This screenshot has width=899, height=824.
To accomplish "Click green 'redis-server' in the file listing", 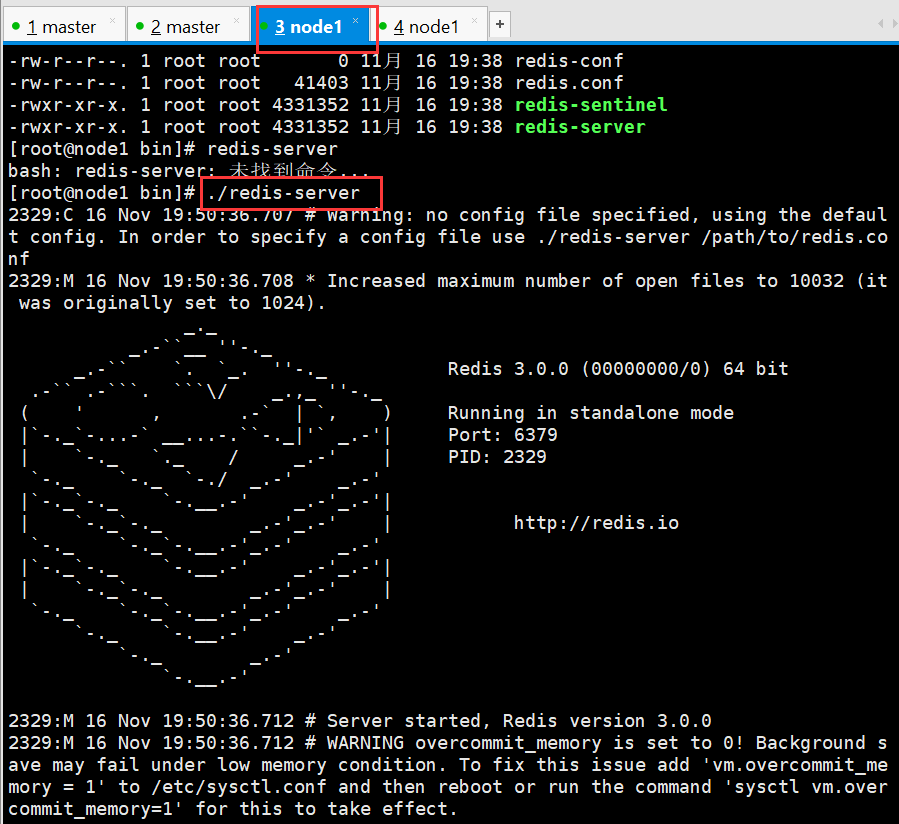I will pyautogui.click(x=580, y=127).
